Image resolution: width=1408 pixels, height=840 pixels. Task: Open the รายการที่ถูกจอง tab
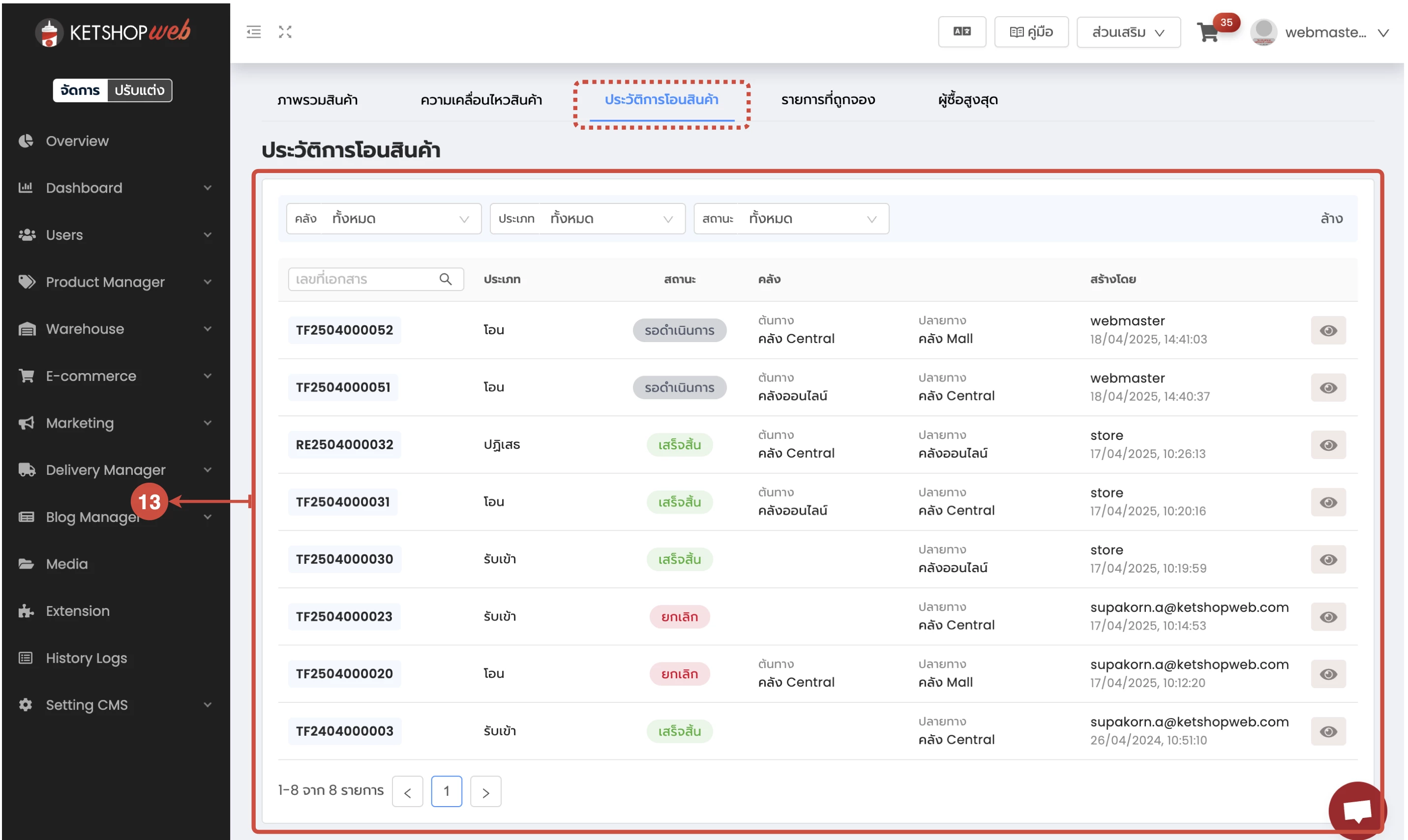828,100
